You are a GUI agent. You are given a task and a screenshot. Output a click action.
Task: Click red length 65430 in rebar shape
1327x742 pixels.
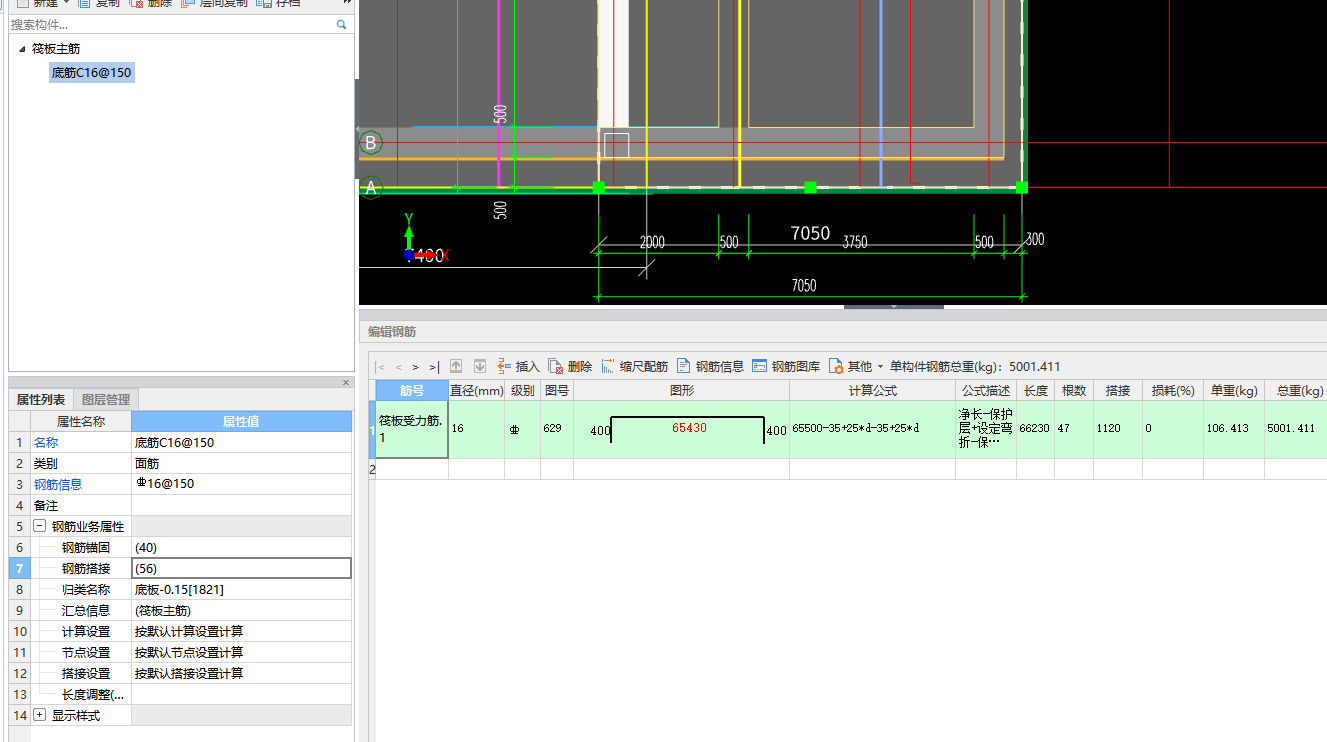(x=689, y=427)
